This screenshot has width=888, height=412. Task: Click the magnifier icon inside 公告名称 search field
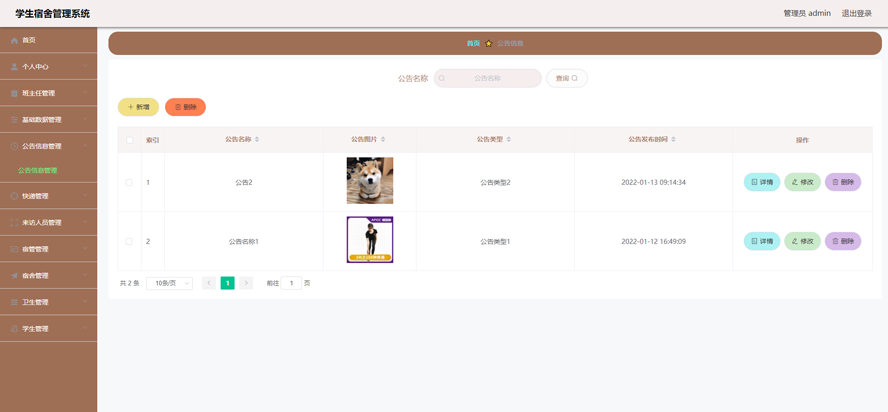[x=442, y=79]
